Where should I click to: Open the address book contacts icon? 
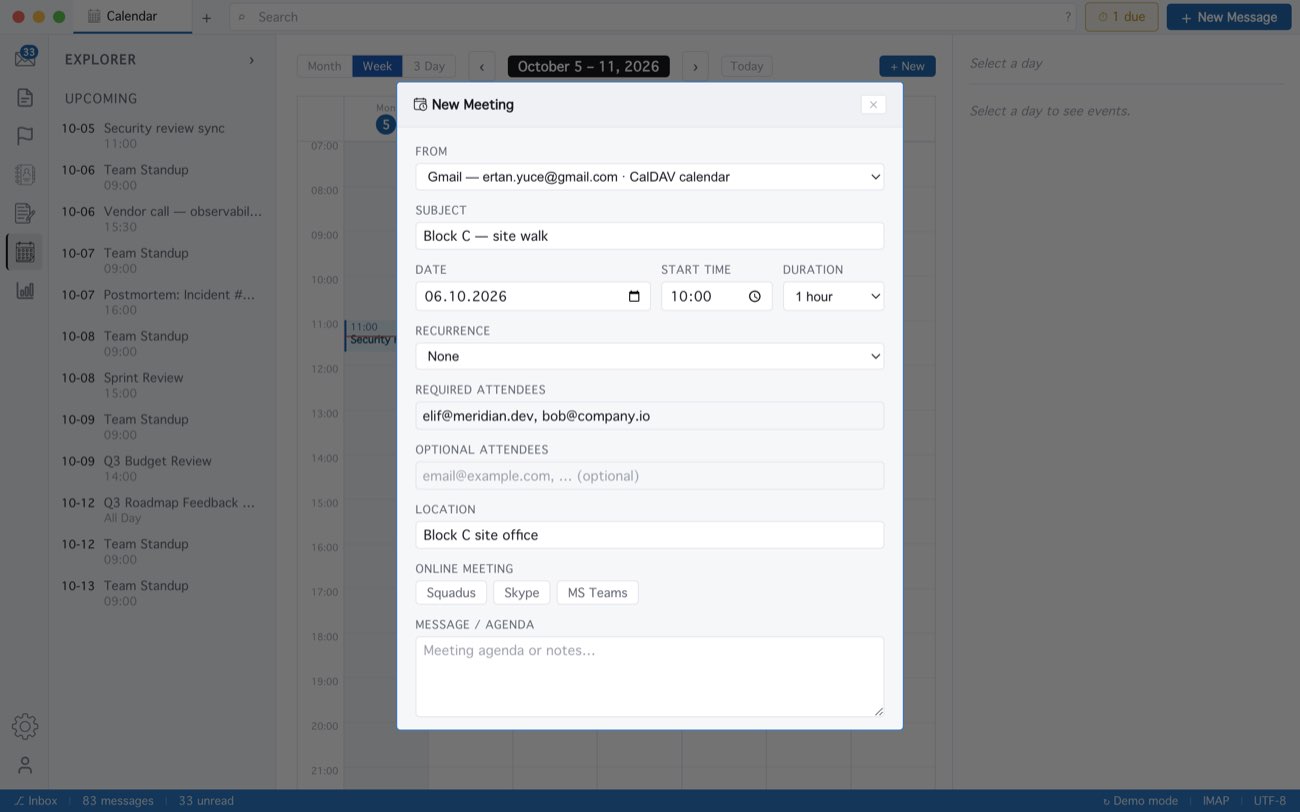click(25, 175)
